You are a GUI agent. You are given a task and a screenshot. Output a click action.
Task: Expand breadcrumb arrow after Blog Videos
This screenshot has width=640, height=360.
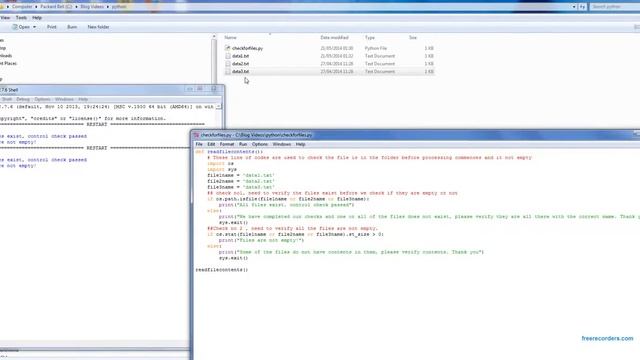coord(108,7)
